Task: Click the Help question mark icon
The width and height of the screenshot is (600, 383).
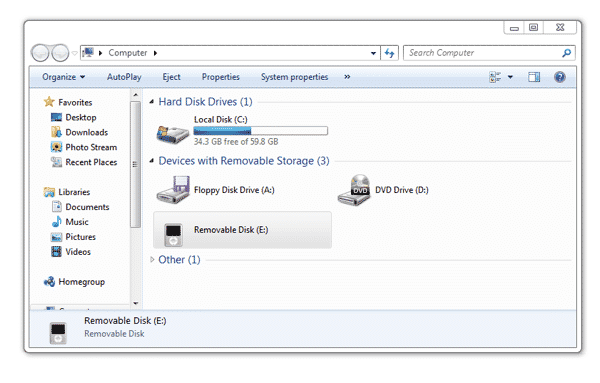Action: tap(560, 77)
